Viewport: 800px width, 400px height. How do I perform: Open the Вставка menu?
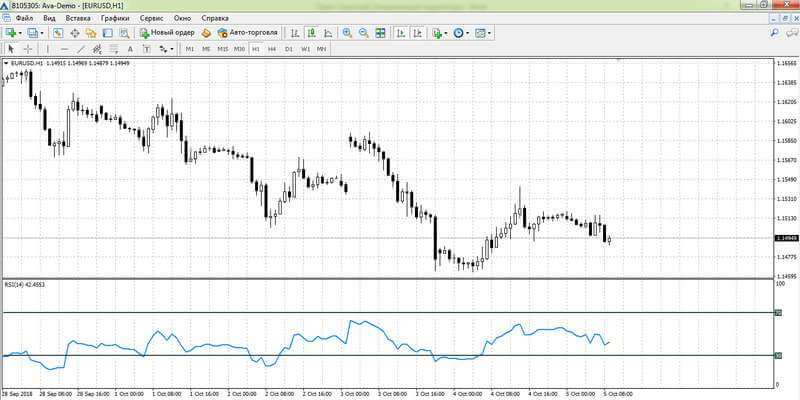(x=78, y=18)
